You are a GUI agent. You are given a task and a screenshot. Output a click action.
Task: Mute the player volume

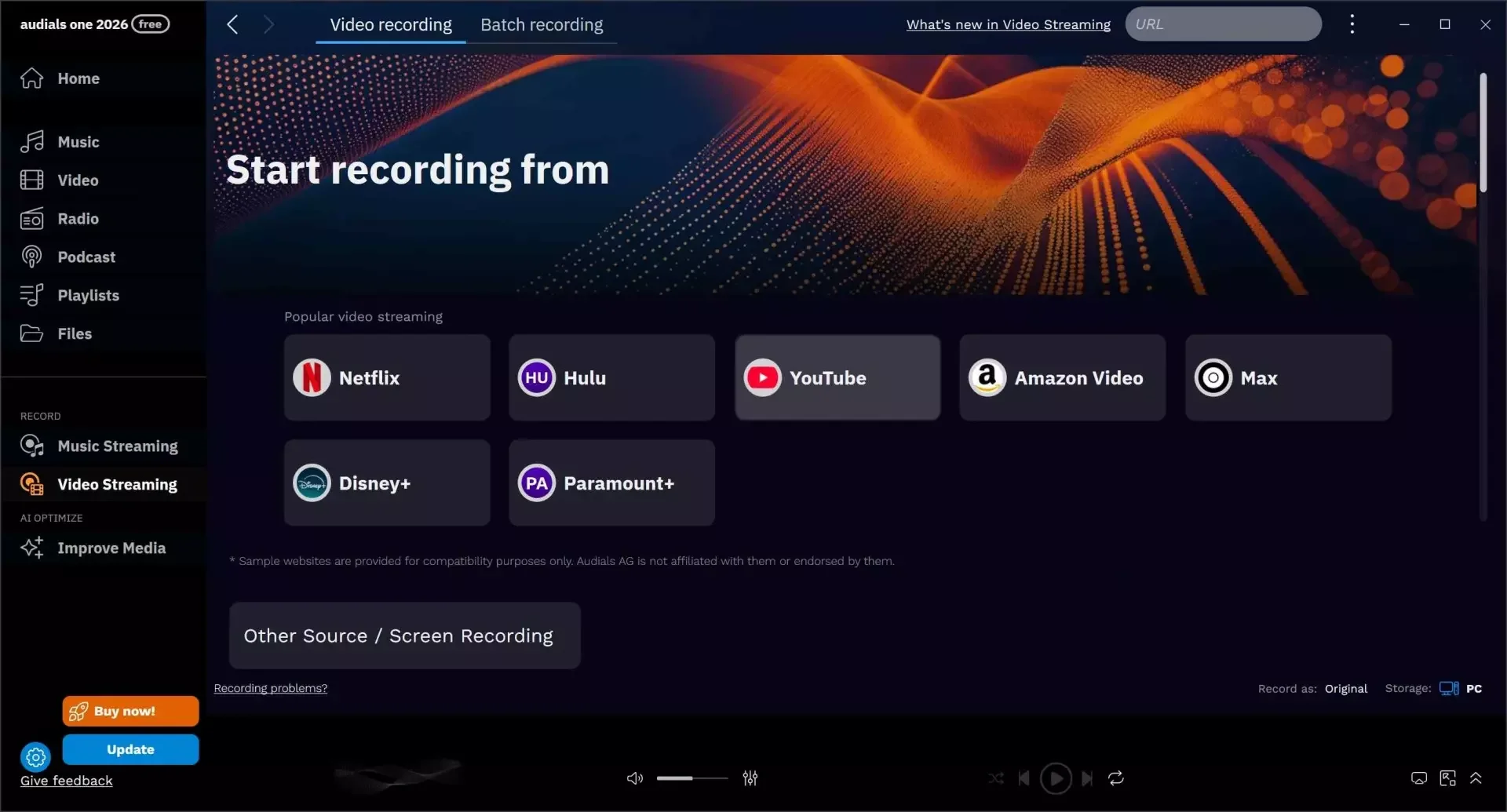(634, 777)
